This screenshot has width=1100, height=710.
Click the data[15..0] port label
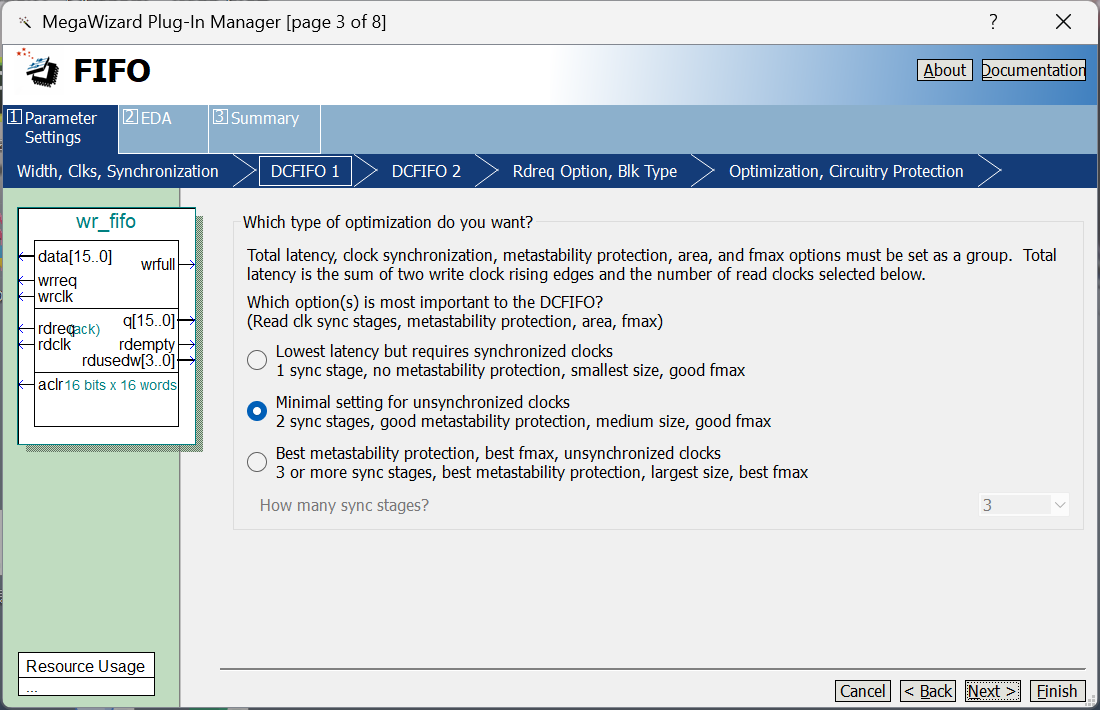(x=75, y=257)
